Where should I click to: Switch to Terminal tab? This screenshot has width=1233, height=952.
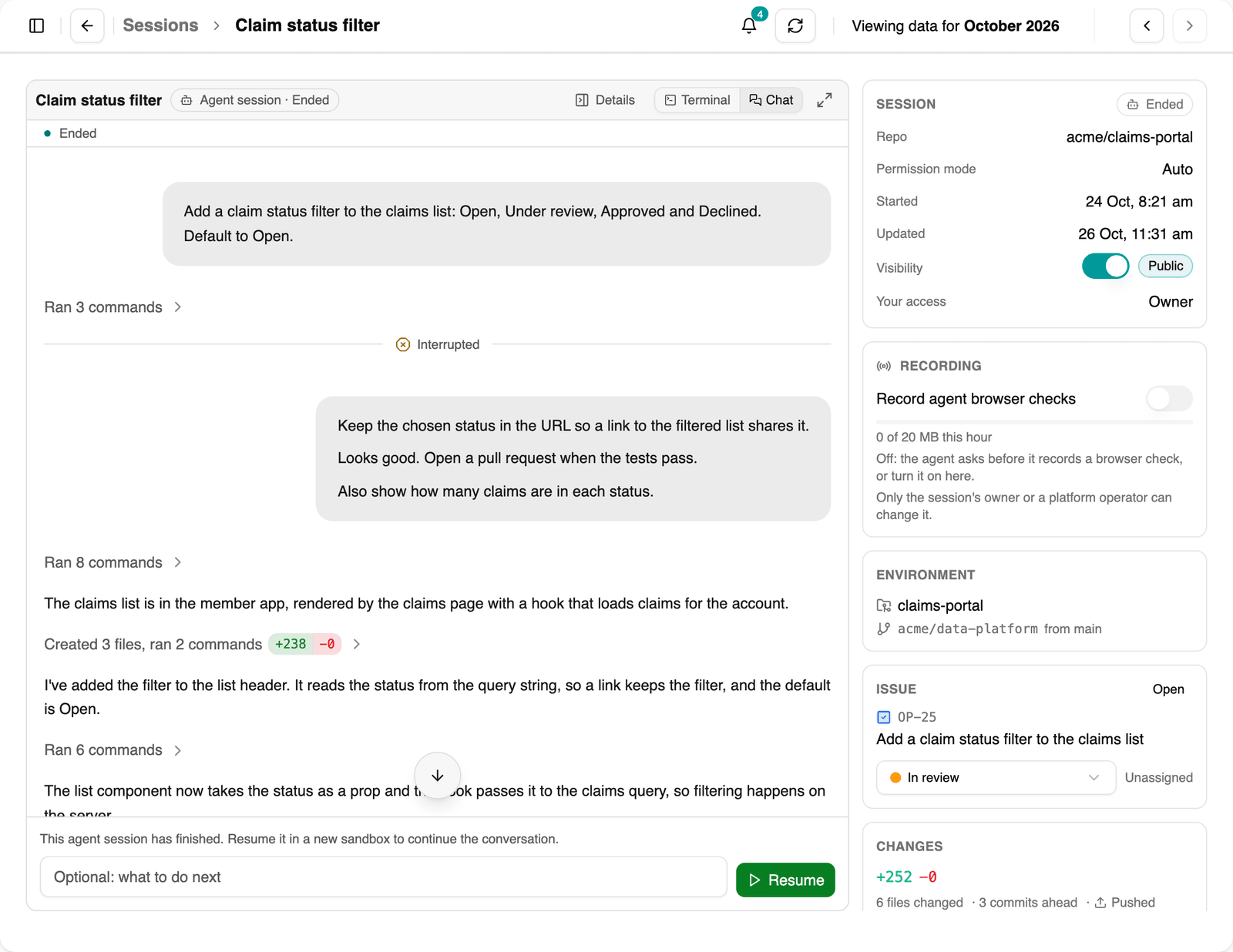coord(697,100)
